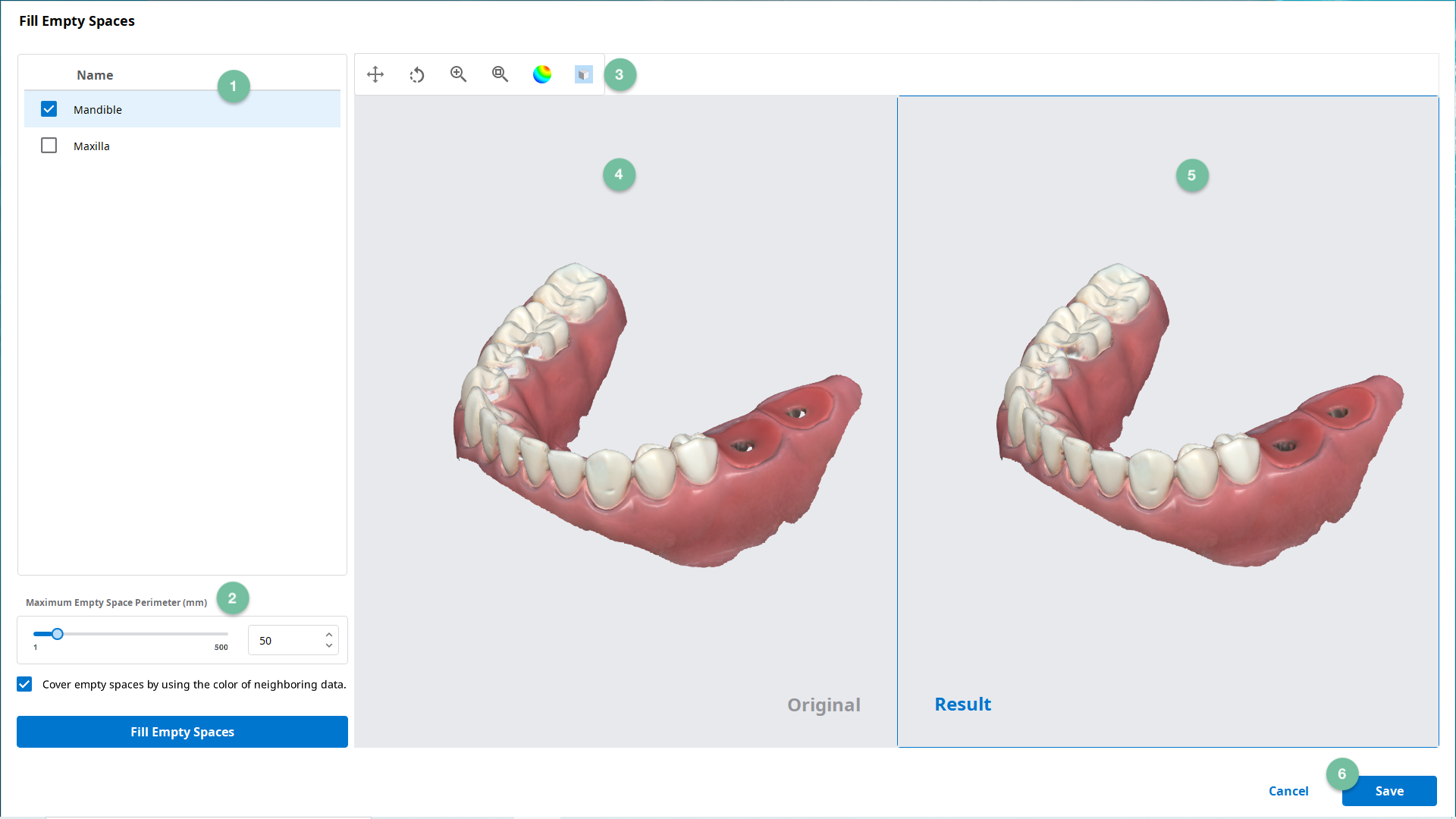Select the Pan move tool

coord(375,74)
